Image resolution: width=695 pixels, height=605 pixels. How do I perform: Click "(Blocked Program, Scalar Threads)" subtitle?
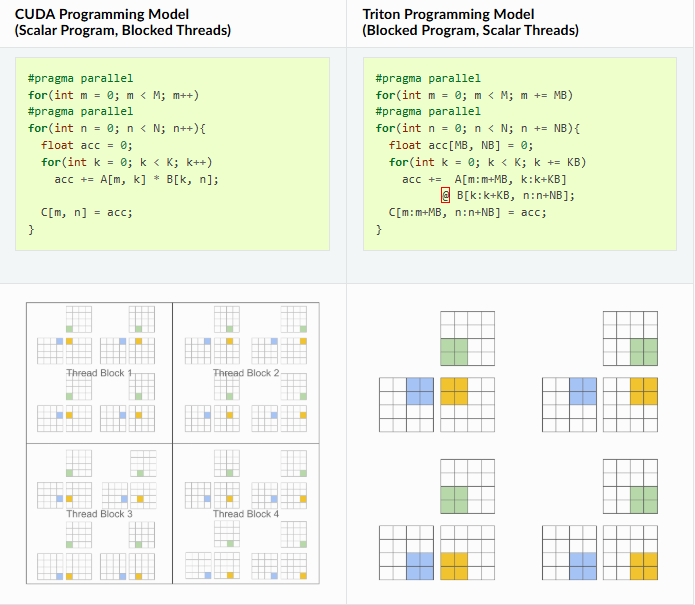click(470, 30)
